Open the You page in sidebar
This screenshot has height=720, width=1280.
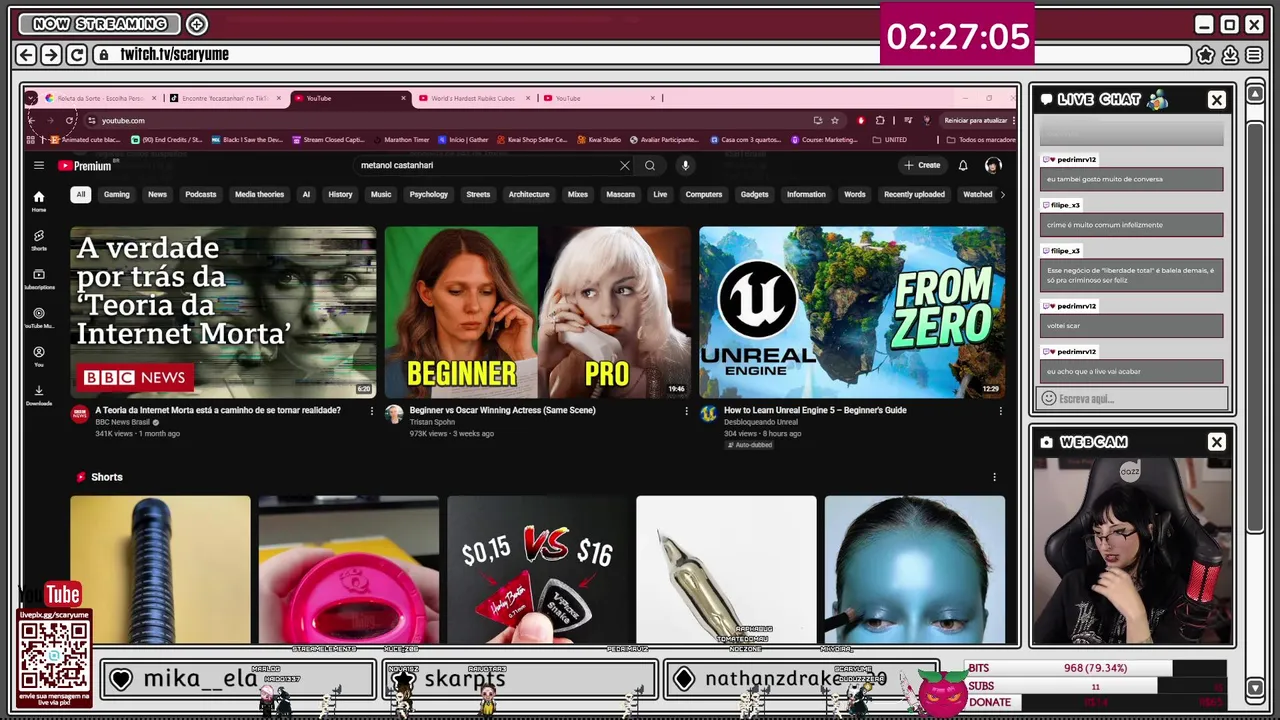[x=38, y=356]
